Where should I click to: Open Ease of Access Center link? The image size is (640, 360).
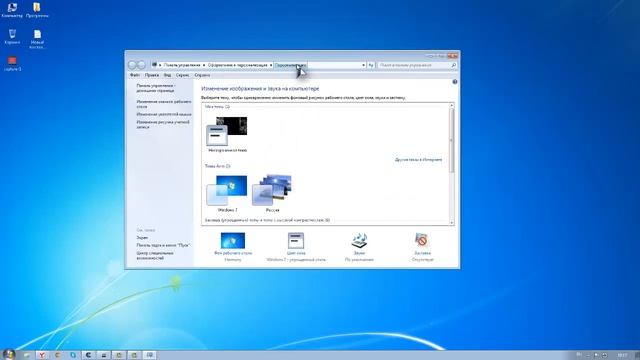155,256
